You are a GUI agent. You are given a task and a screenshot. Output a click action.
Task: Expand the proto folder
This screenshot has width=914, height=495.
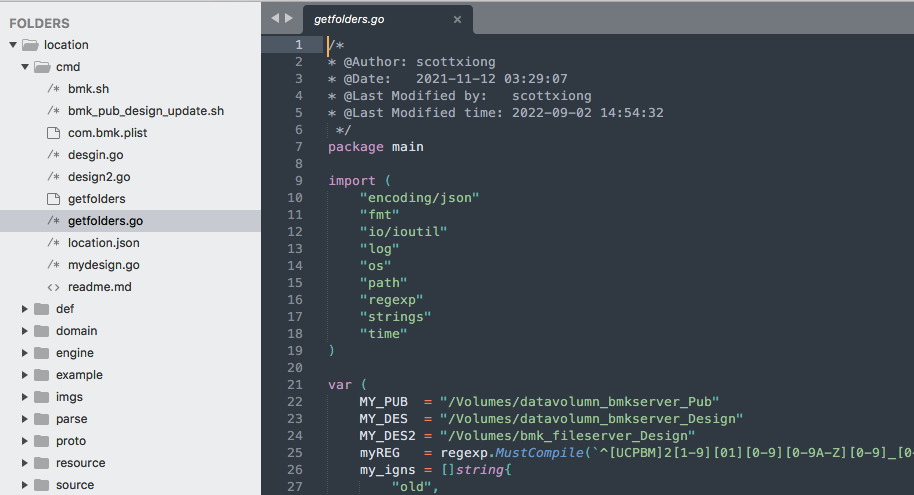pos(24,441)
